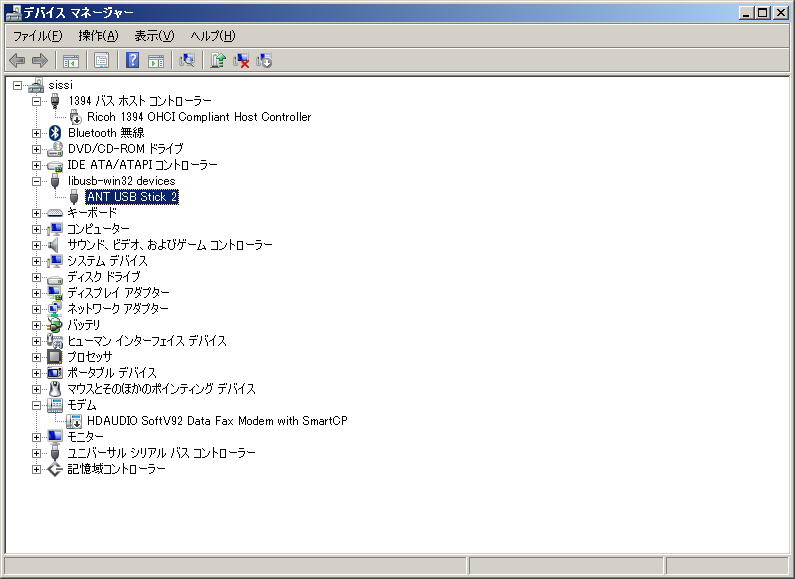Select Ricoh 1394 OHCI Compliant Host Controller

[x=199, y=117]
